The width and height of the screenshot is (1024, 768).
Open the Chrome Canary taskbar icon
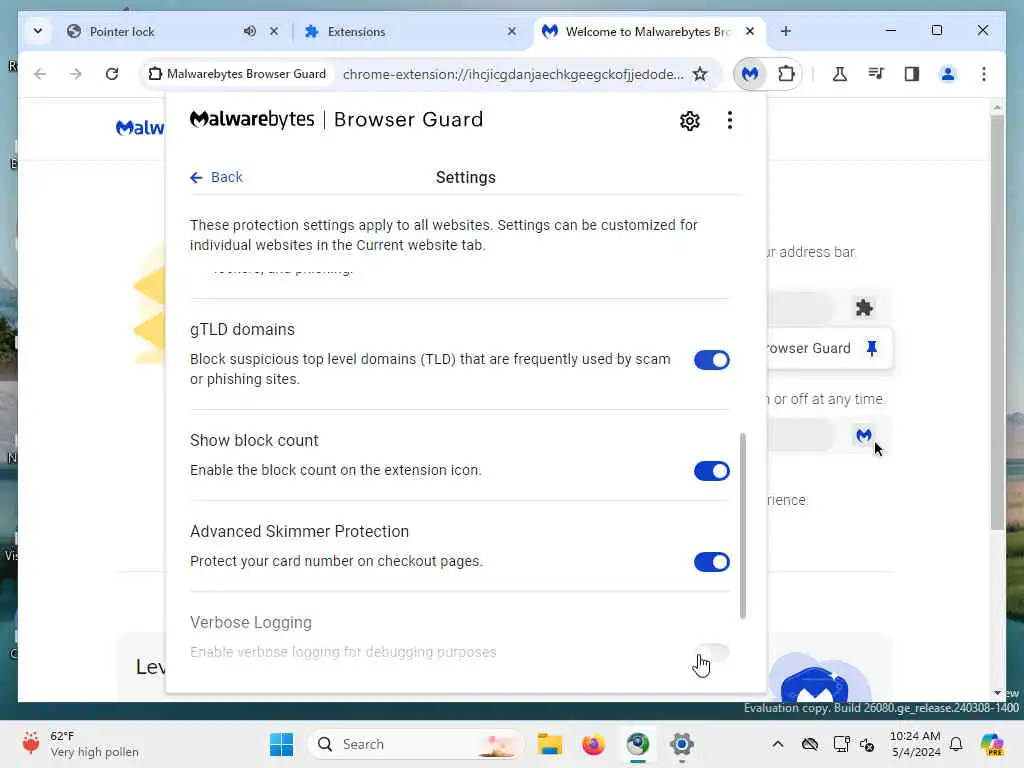click(637, 744)
